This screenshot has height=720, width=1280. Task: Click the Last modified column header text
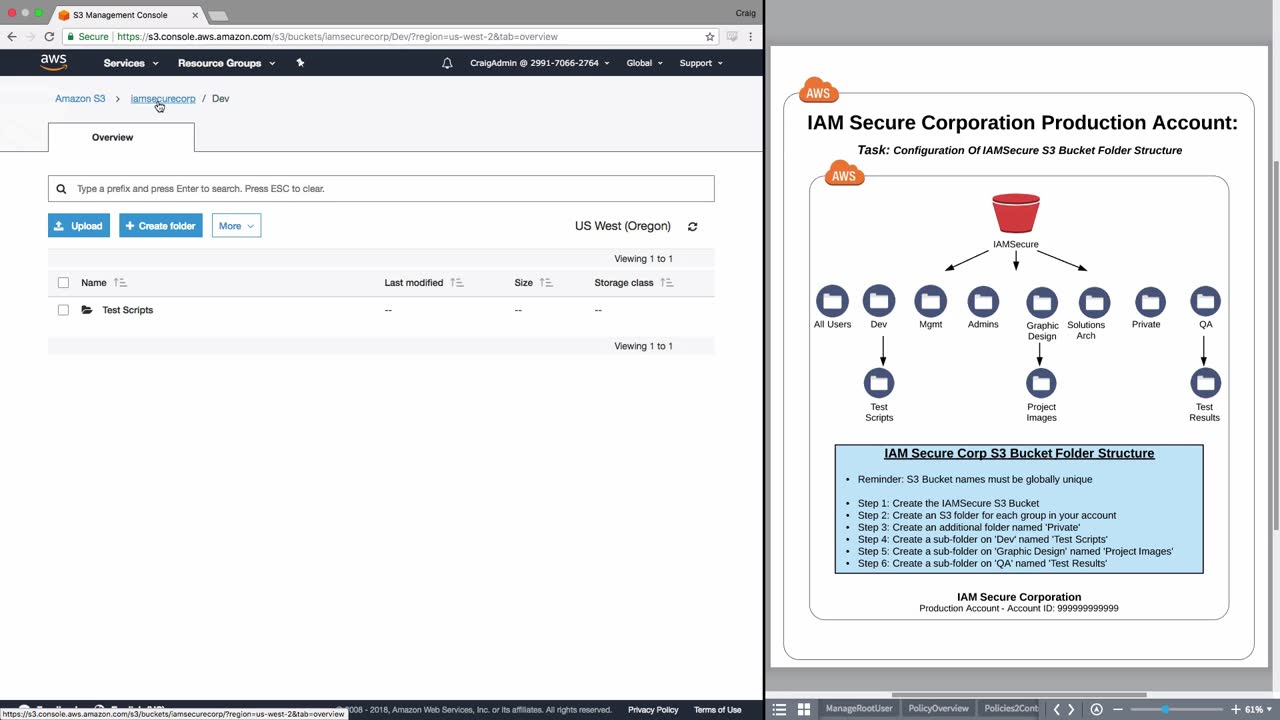click(x=414, y=283)
